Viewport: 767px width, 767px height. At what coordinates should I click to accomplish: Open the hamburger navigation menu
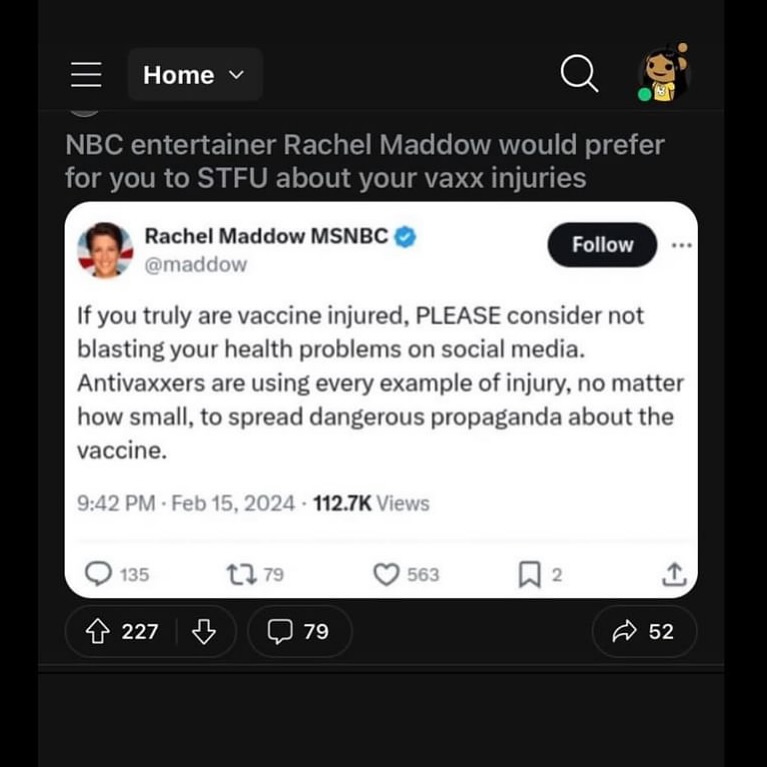pos(87,74)
